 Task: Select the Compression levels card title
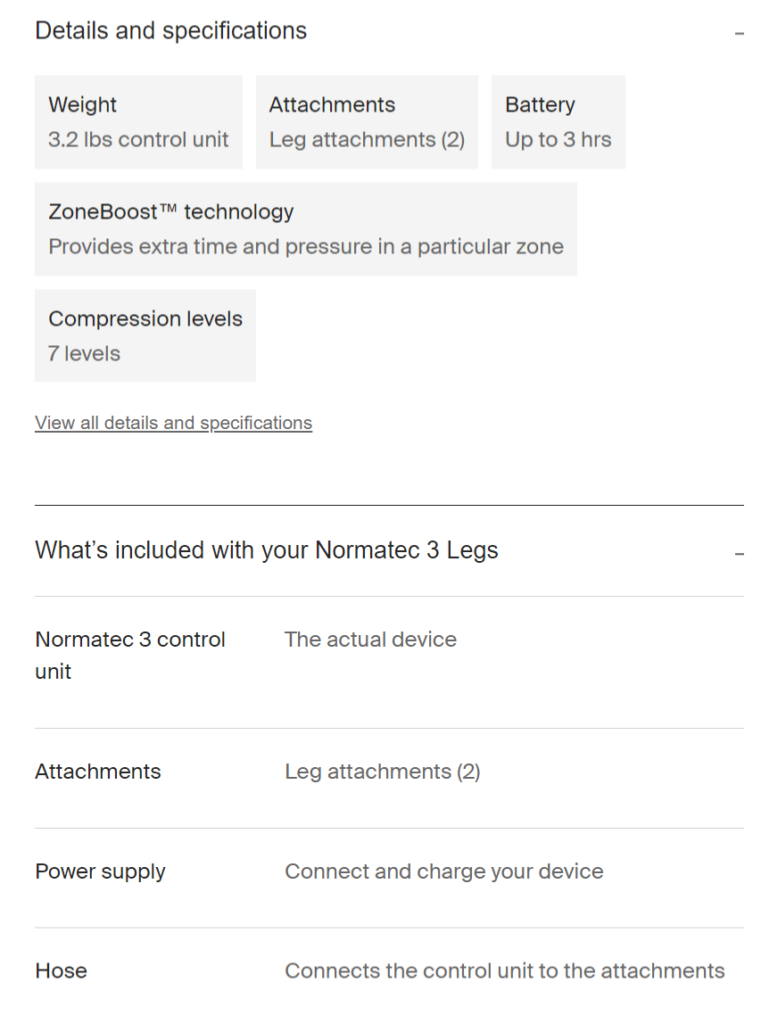pos(145,319)
